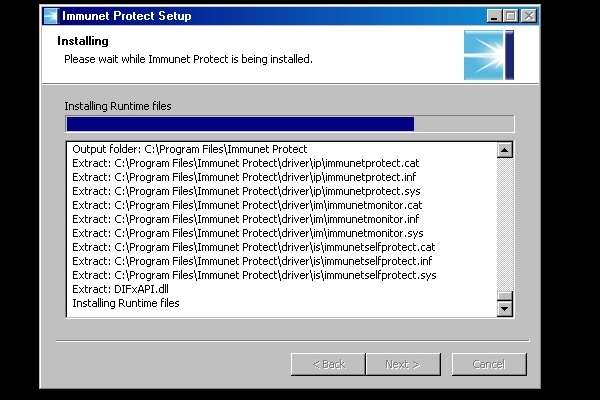Select the immunetprotect.cat extract log line
This screenshot has height=400, width=600.
click(x=246, y=163)
